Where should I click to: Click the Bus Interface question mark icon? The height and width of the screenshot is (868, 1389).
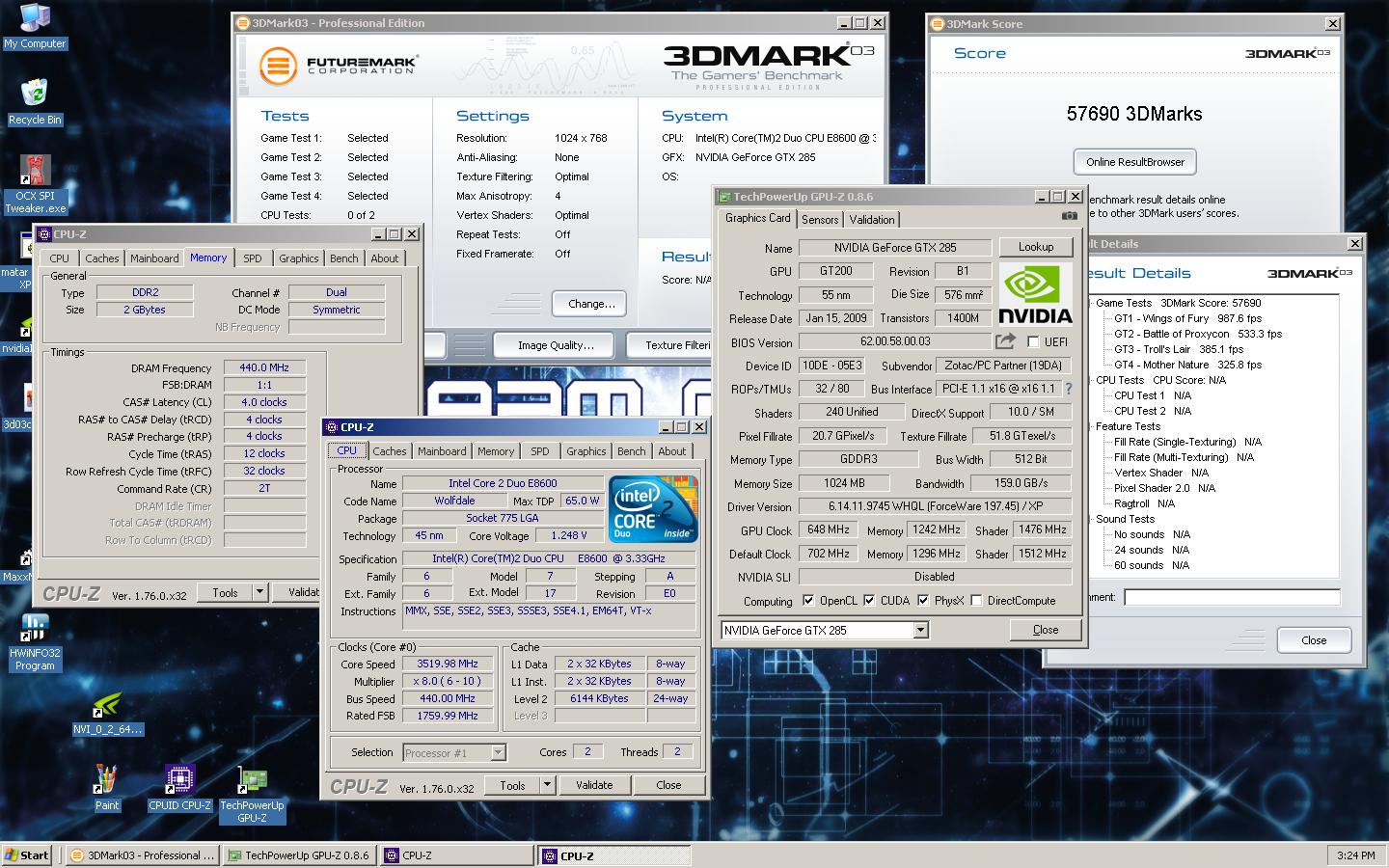[1068, 389]
